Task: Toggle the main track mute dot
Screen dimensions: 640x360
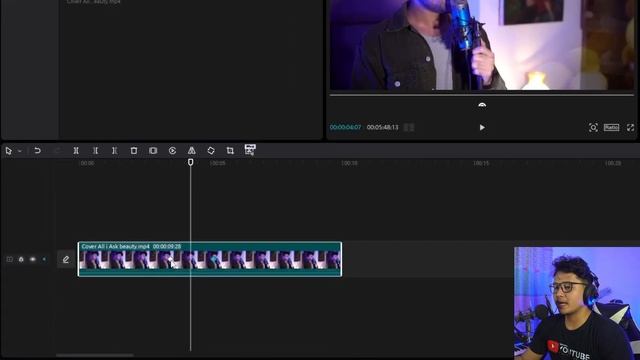Action: 44,259
